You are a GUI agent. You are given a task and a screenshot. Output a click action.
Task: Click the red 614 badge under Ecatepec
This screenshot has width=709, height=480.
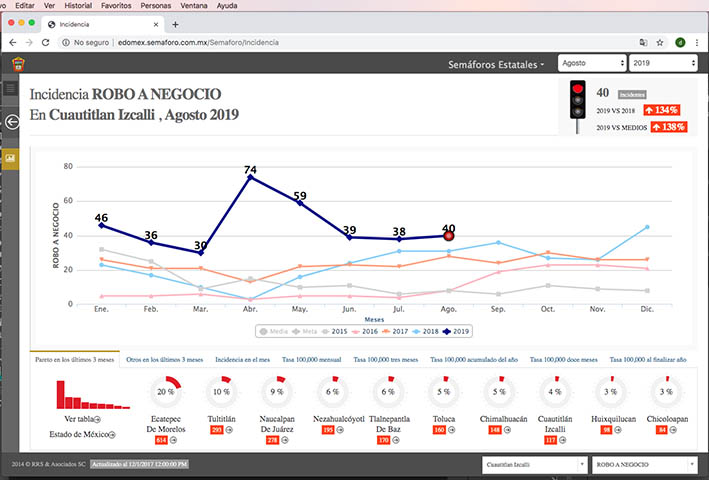[x=161, y=440]
